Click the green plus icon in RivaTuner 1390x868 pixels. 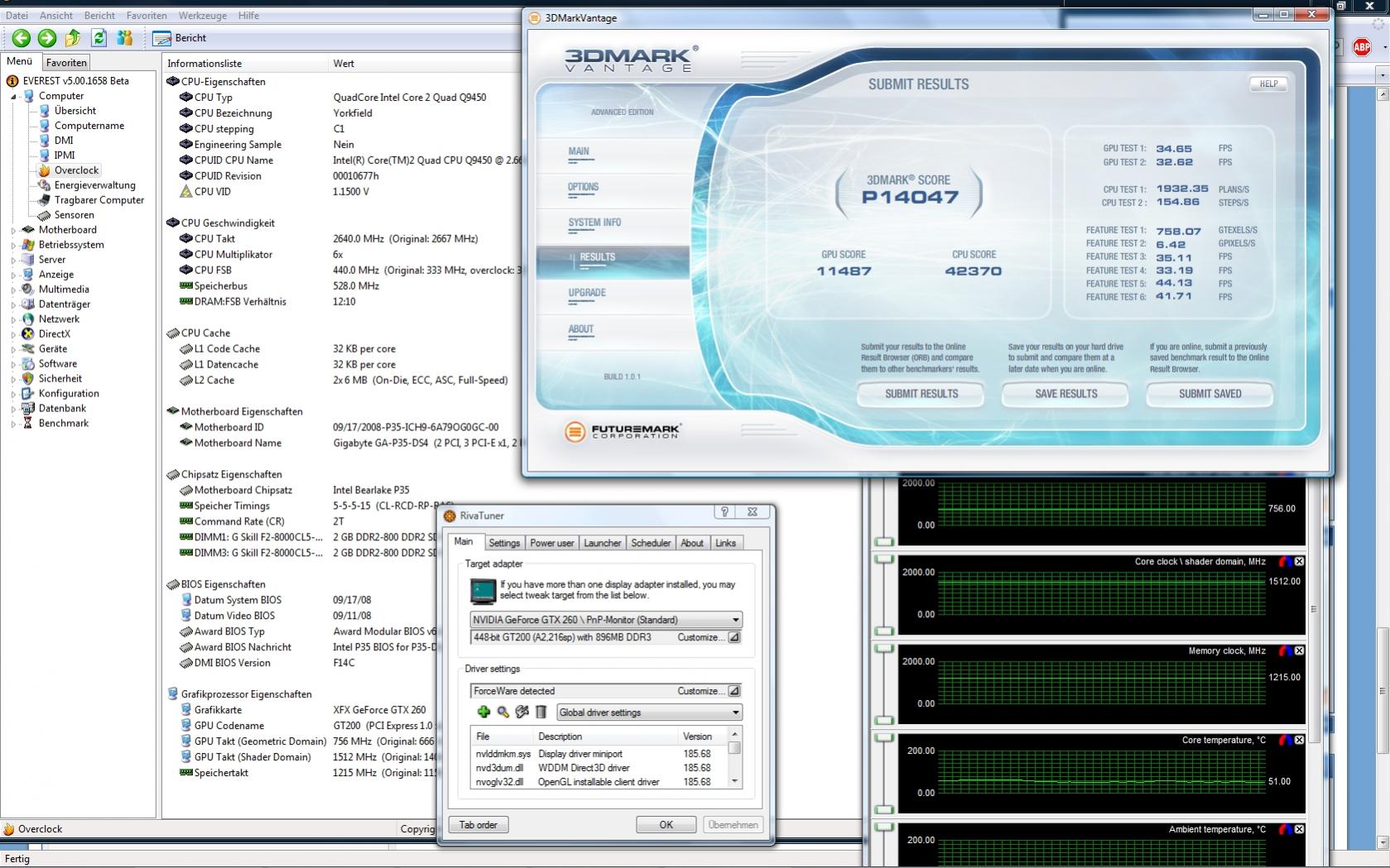[x=483, y=712]
